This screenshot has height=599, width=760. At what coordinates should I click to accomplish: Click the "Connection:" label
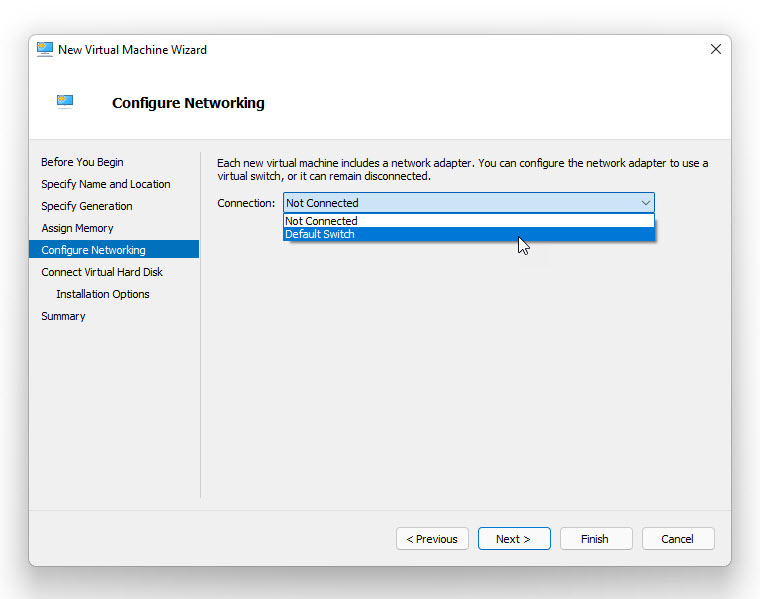click(246, 203)
